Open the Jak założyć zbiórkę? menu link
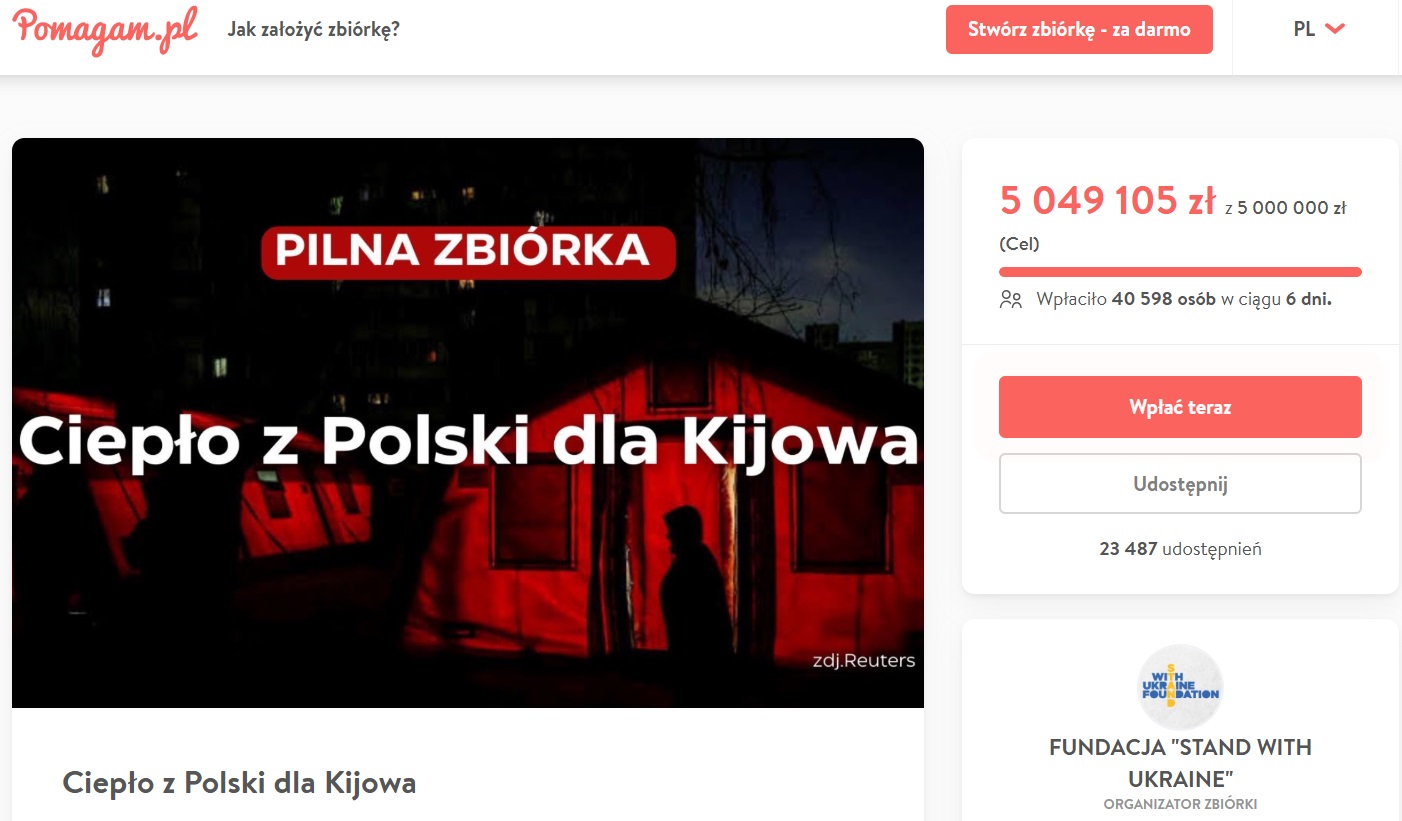 pos(314,29)
